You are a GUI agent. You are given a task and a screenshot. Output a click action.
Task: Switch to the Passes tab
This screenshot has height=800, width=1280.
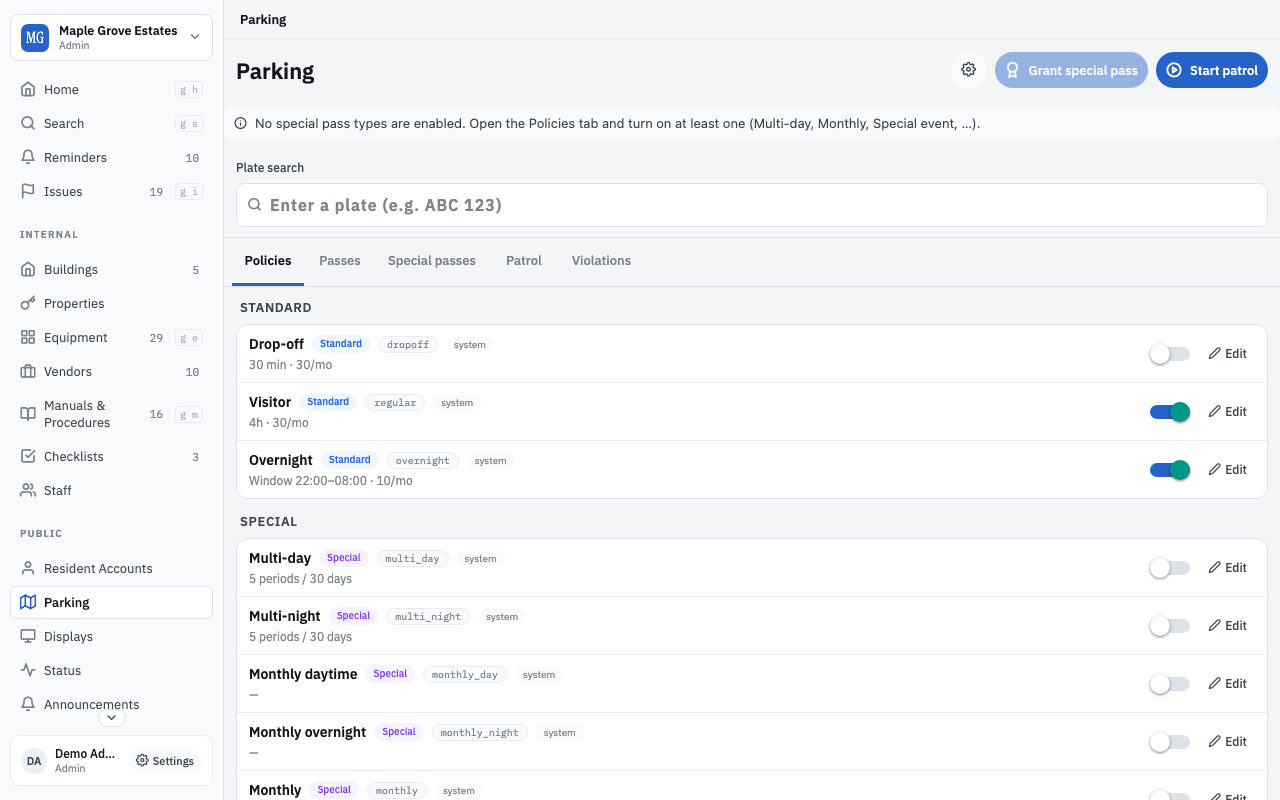tap(340, 260)
